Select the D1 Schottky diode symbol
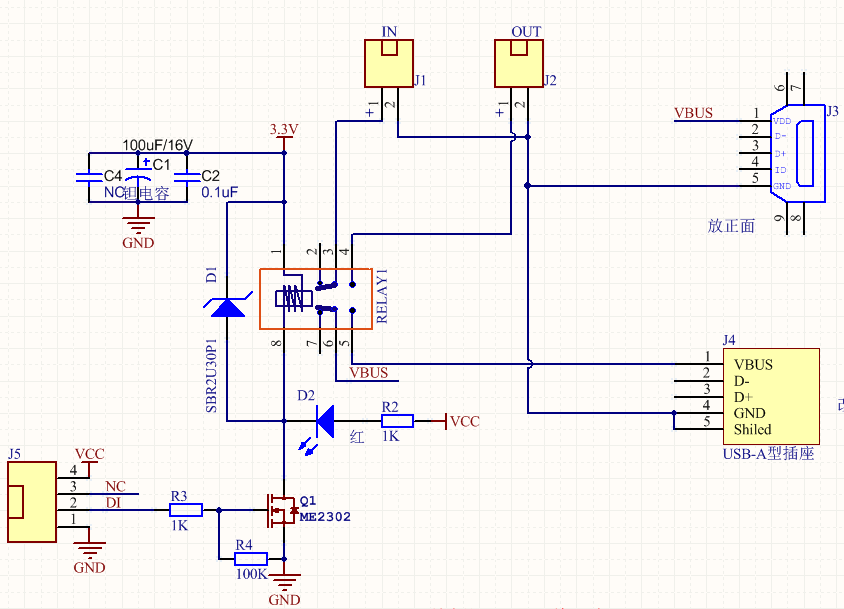Screen dimensions: 844x609 [x=228, y=305]
